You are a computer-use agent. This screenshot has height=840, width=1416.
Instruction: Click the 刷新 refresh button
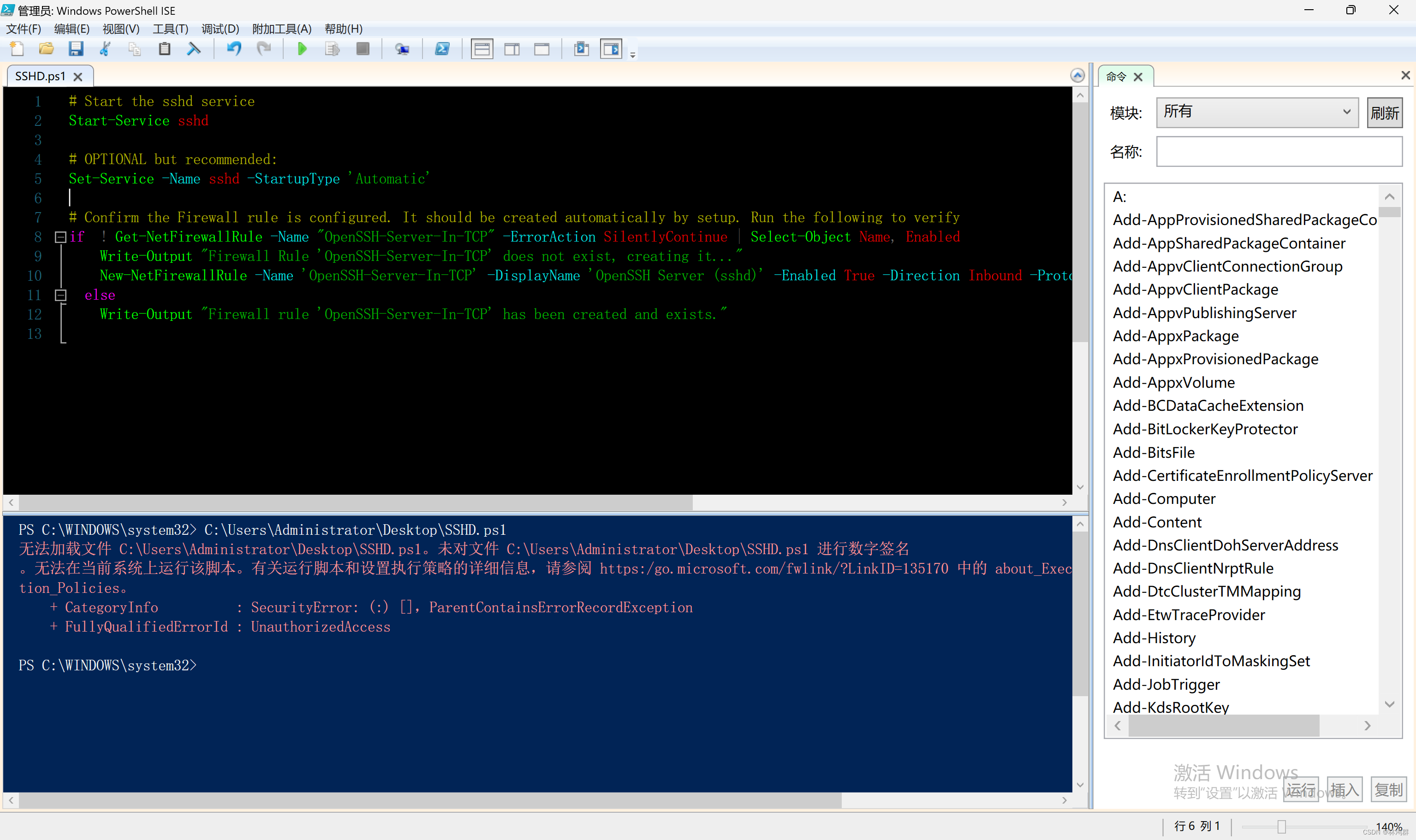[x=1384, y=112]
